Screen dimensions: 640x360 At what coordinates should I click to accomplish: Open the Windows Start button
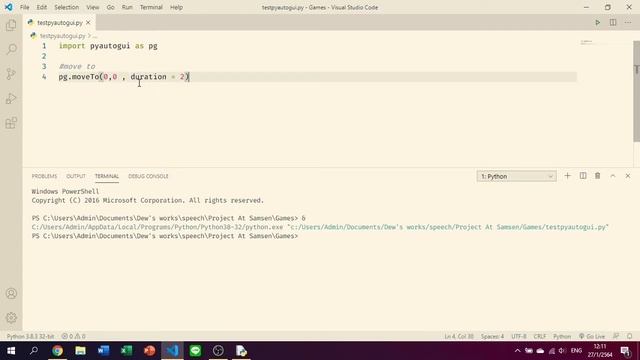[x=11, y=351]
